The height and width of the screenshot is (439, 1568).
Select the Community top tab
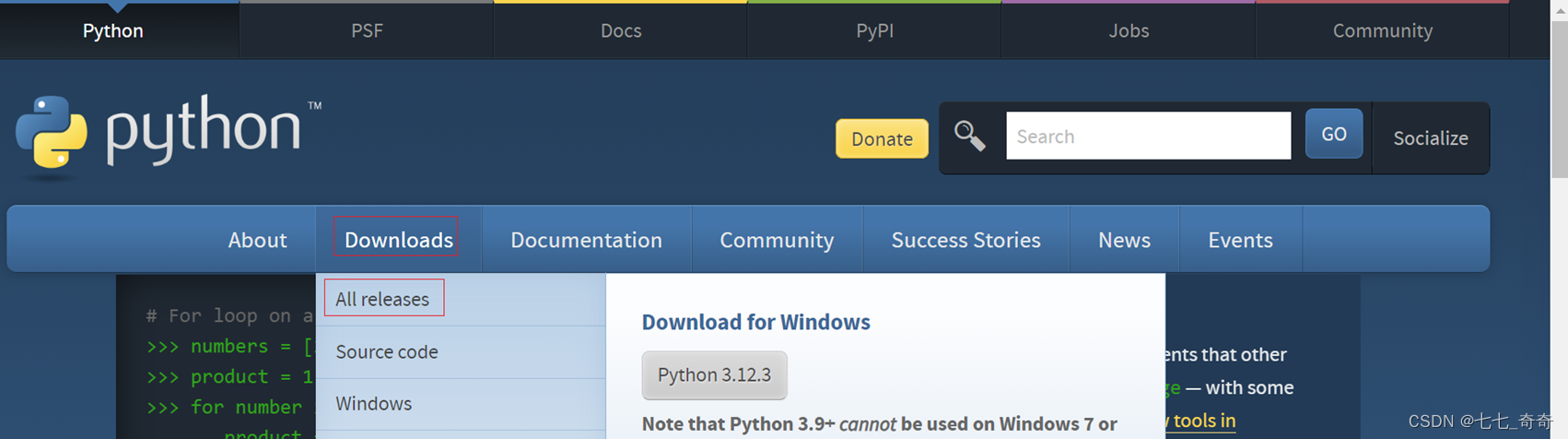pyautogui.click(x=1382, y=30)
